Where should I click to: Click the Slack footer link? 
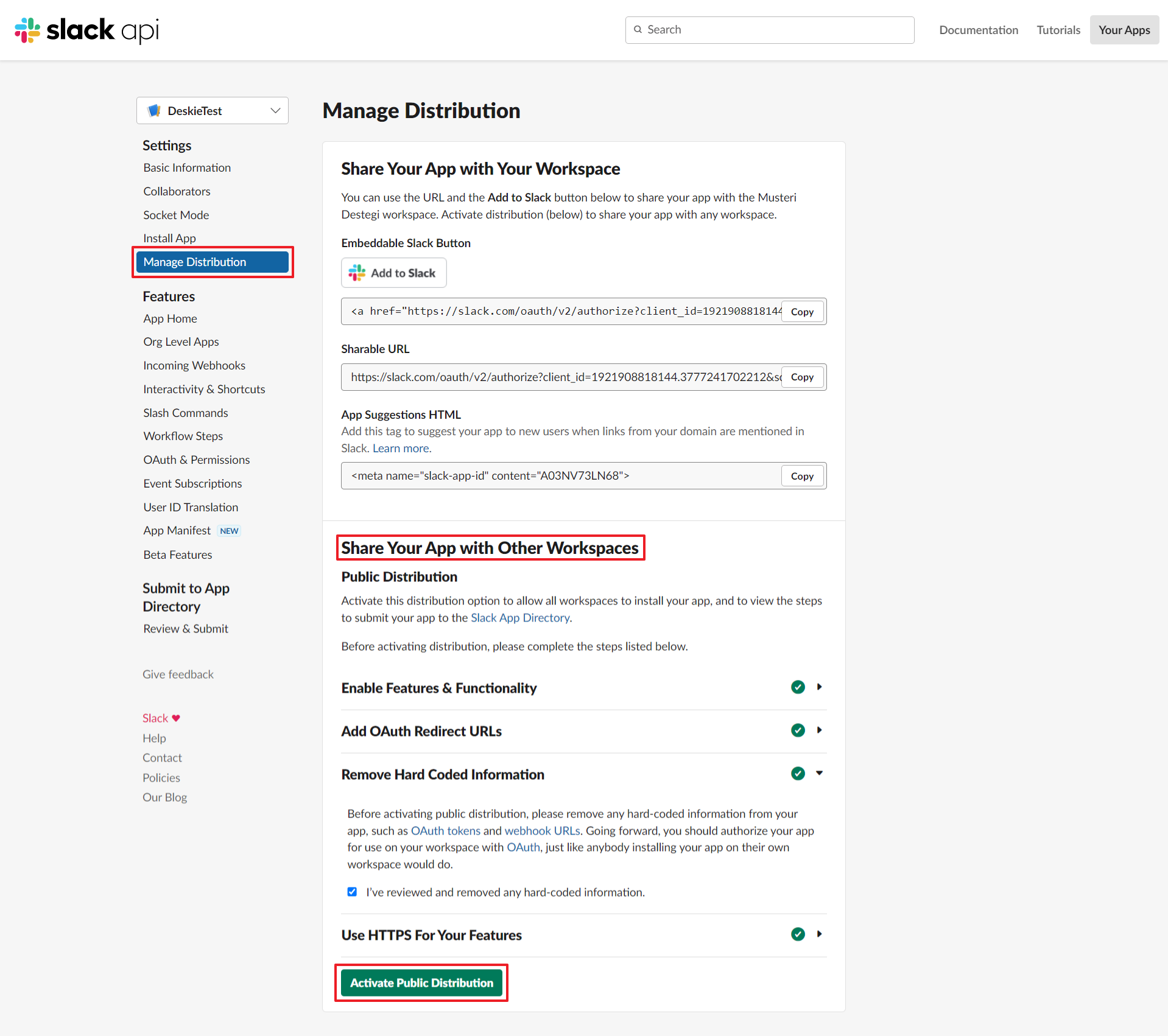click(155, 718)
